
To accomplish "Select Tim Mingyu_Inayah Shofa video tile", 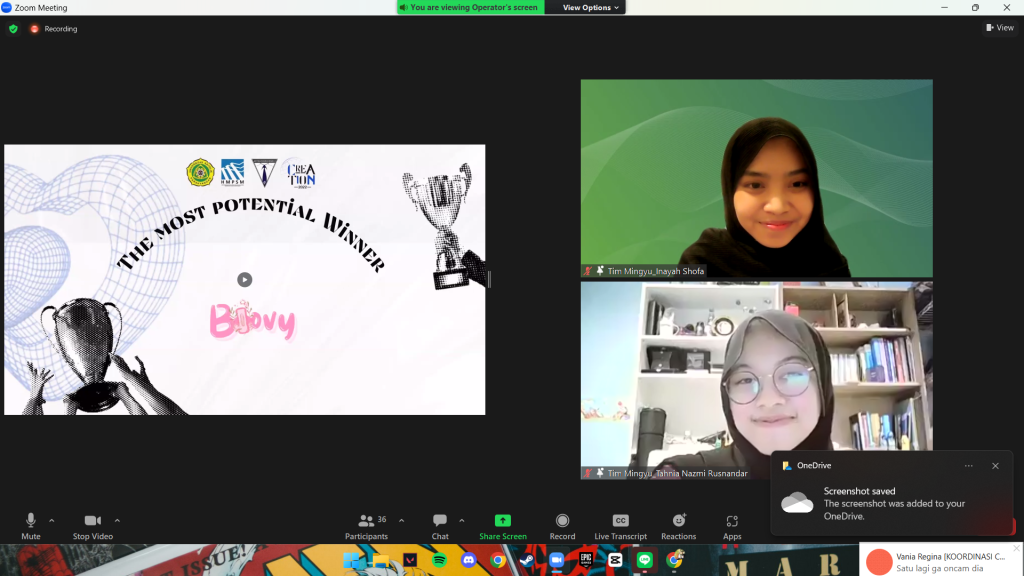I will click(x=756, y=178).
